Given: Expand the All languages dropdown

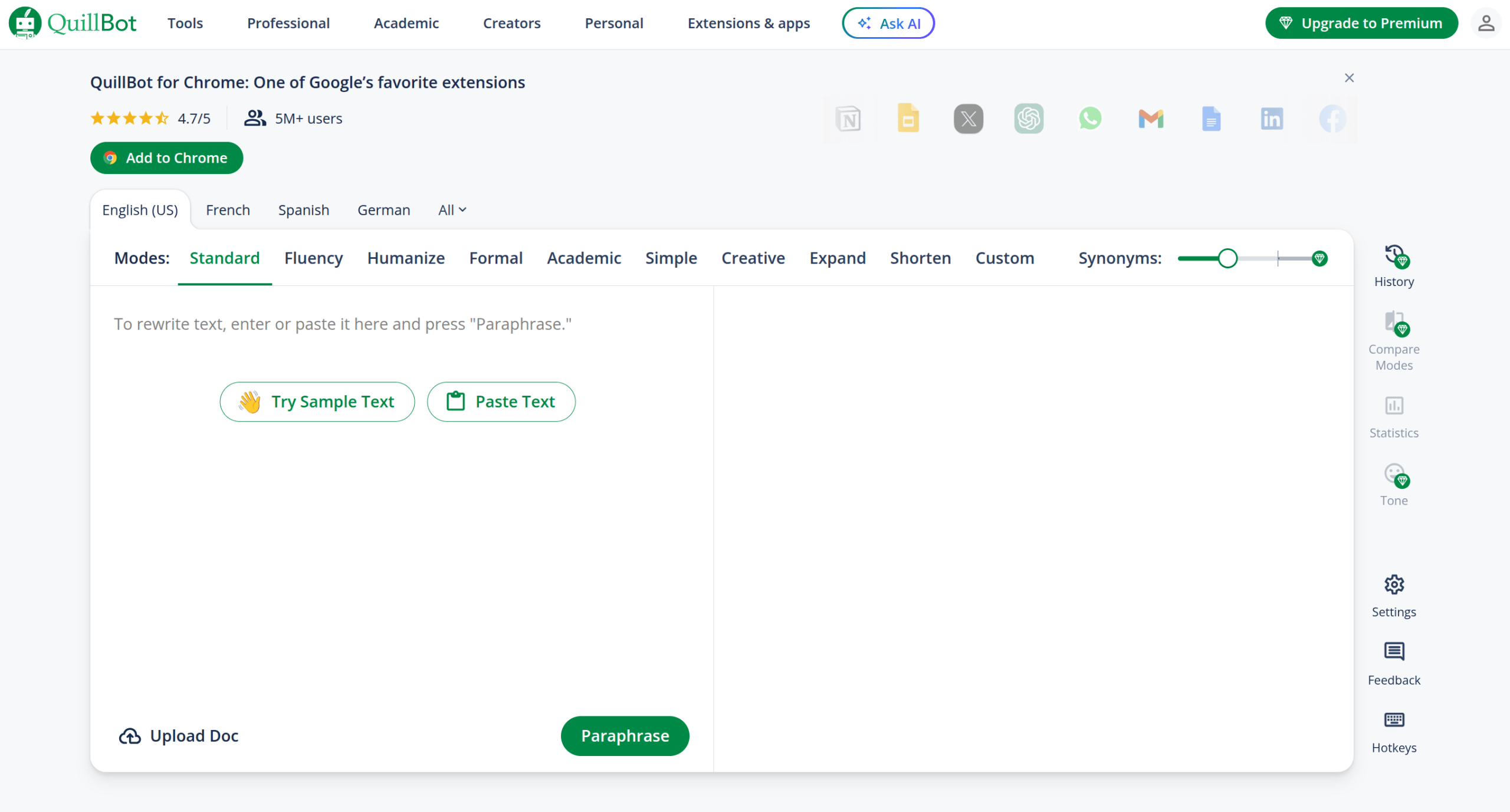Looking at the screenshot, I should click(452, 210).
